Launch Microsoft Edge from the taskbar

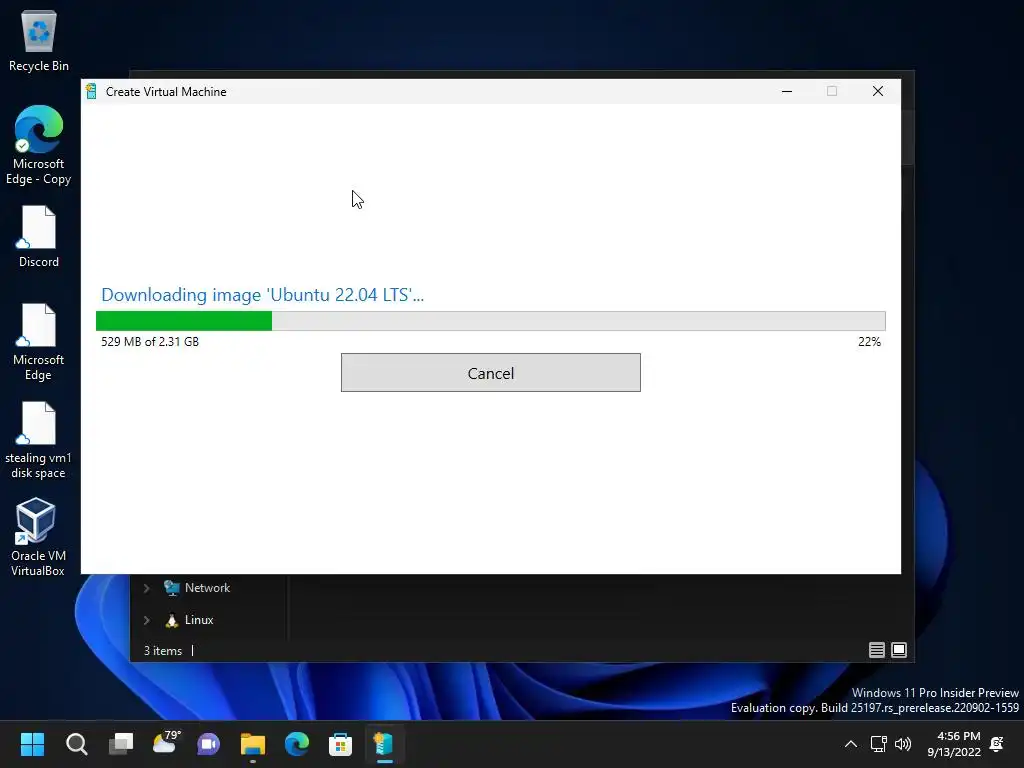[x=296, y=744]
